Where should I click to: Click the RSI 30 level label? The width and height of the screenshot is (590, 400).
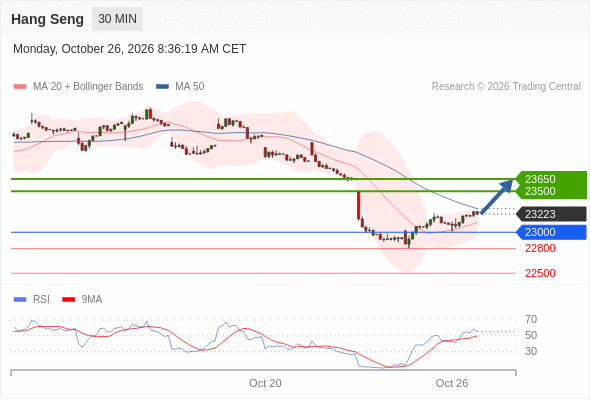pyautogui.click(x=531, y=351)
